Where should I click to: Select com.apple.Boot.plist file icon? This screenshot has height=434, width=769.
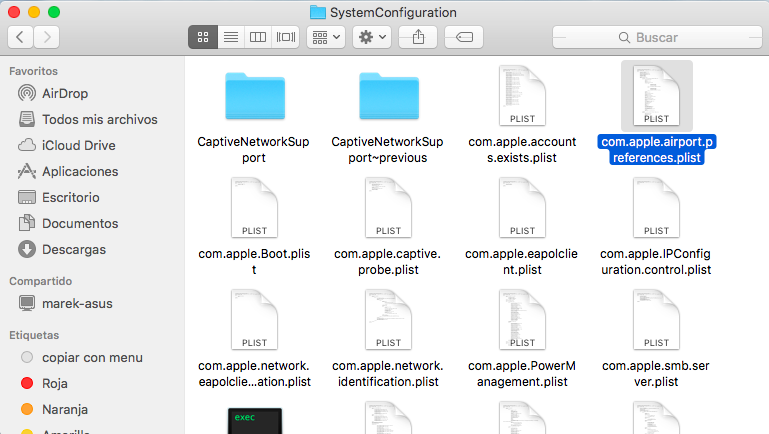click(254, 207)
